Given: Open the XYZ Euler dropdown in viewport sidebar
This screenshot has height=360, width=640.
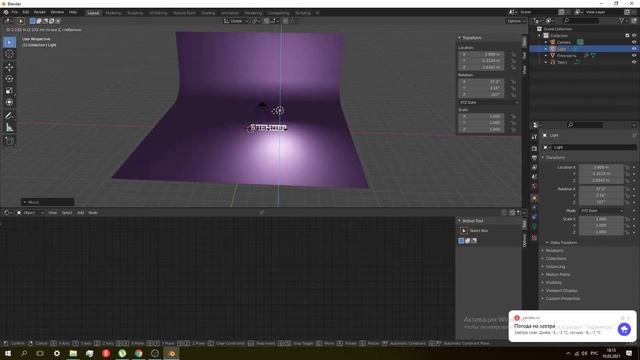Looking at the screenshot, I should 489,102.
